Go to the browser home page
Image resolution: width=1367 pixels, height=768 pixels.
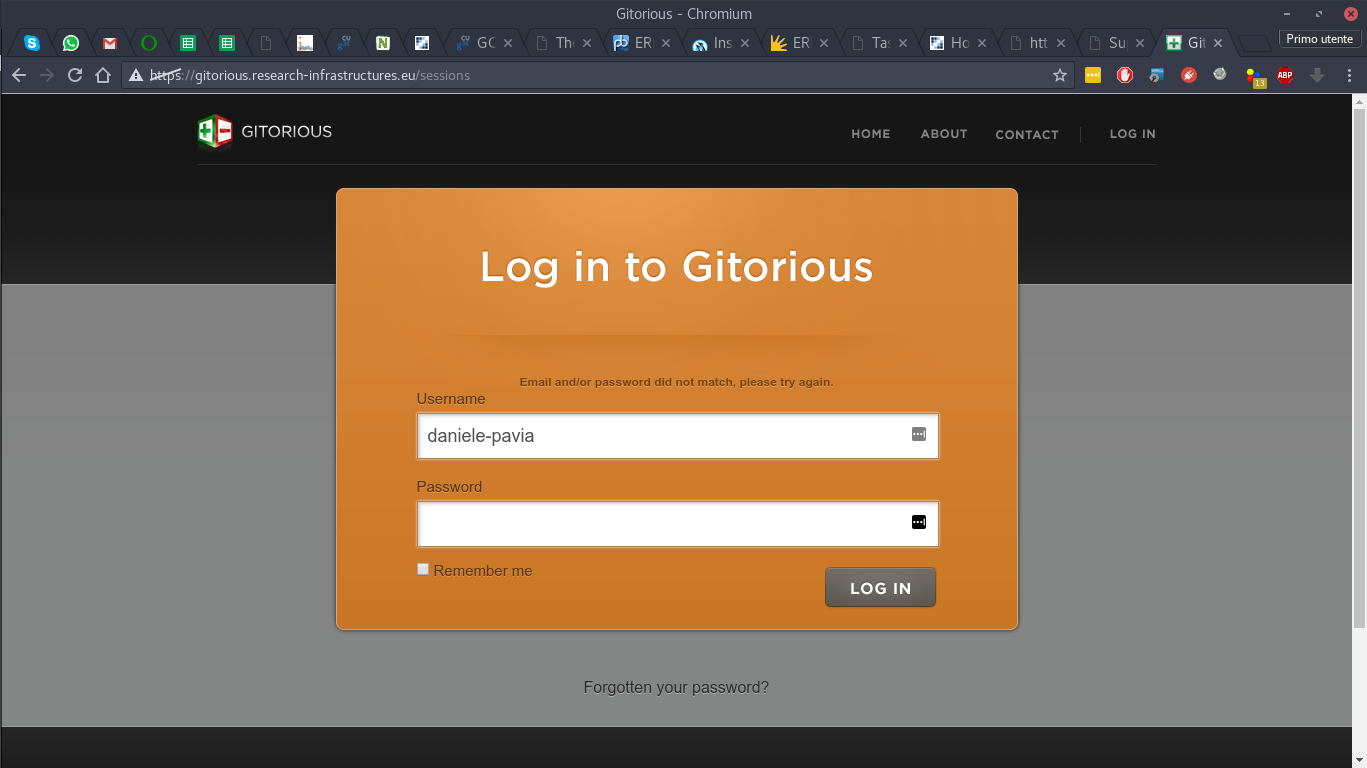point(103,75)
